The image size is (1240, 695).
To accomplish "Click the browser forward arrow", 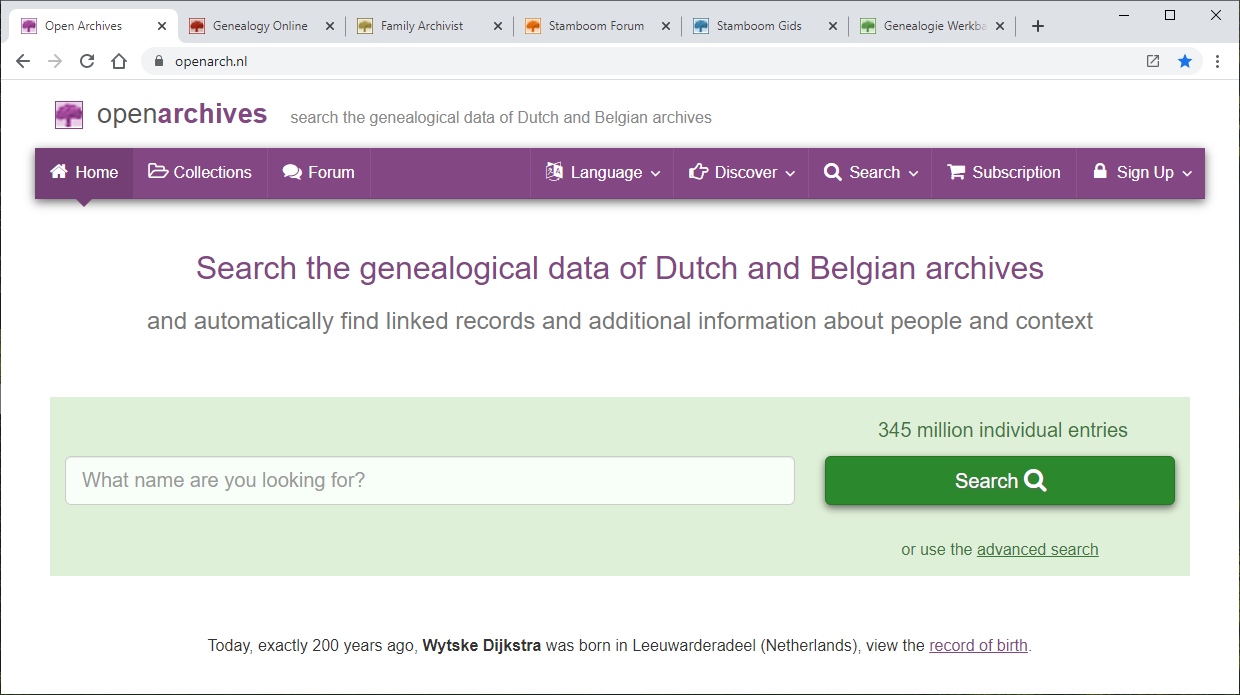I will point(55,61).
